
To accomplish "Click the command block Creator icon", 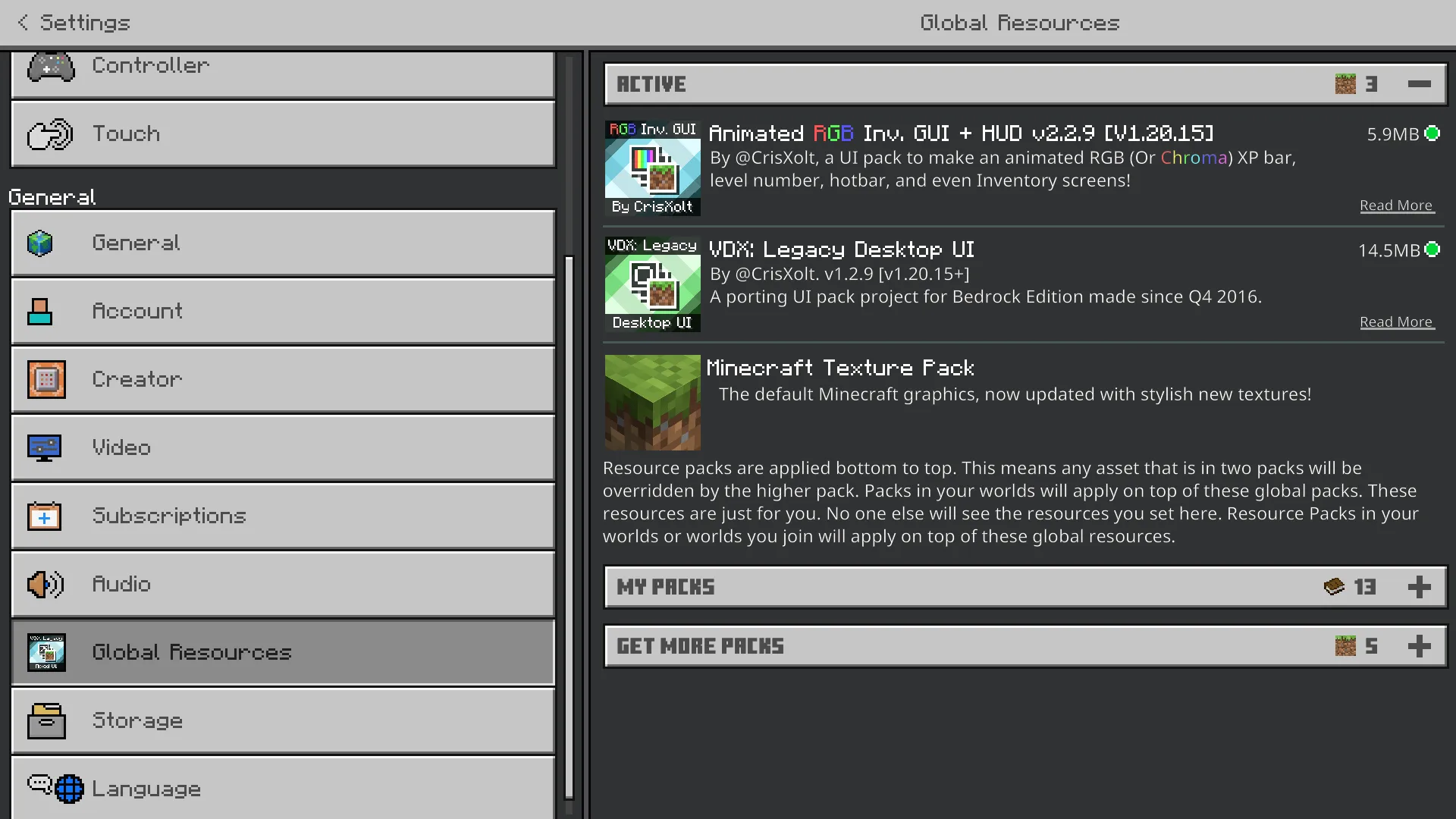I will (46, 379).
